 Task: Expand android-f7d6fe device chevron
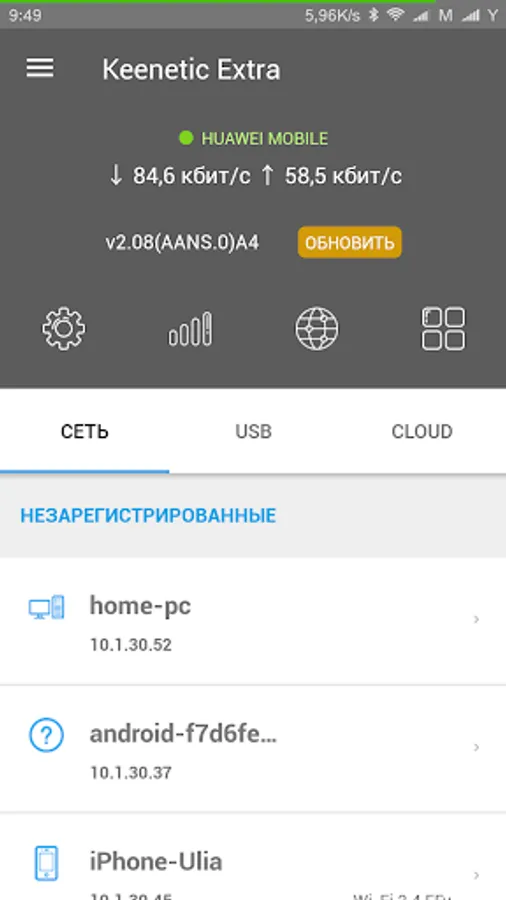476,747
